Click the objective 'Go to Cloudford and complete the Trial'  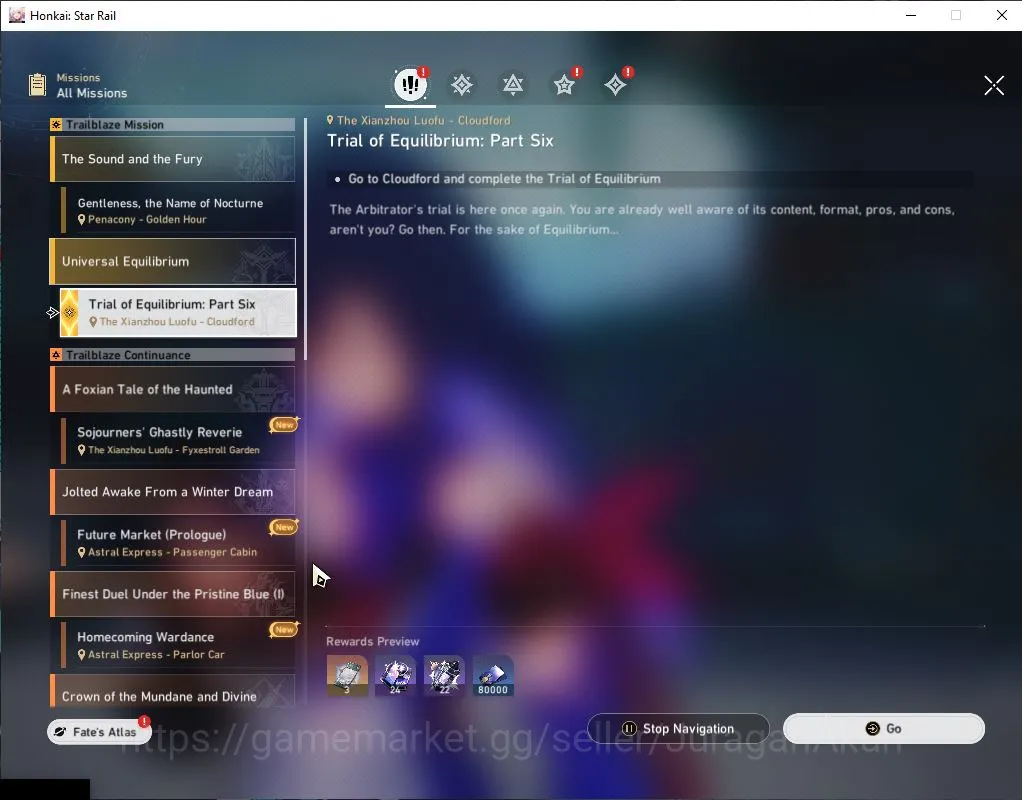tap(504, 179)
